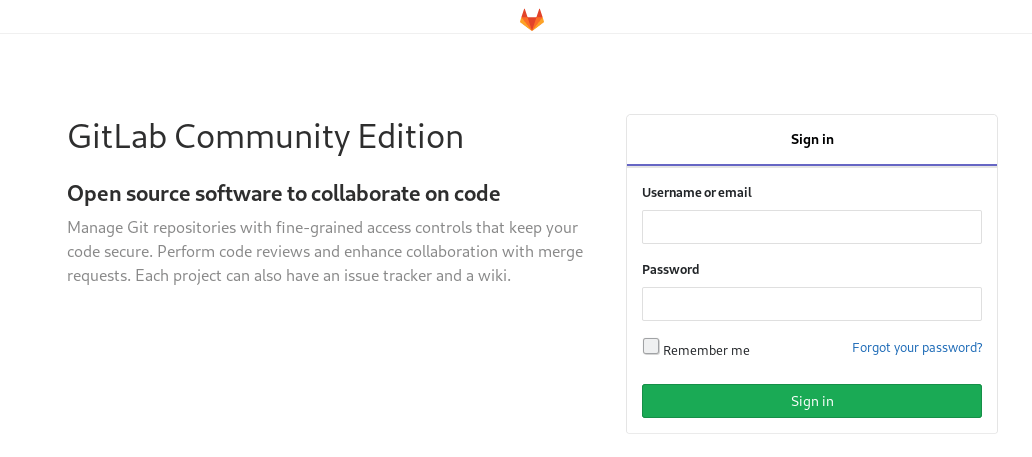Submit the login form with Sign in
Image resolution: width=1032 pixels, height=457 pixels.
click(x=812, y=401)
